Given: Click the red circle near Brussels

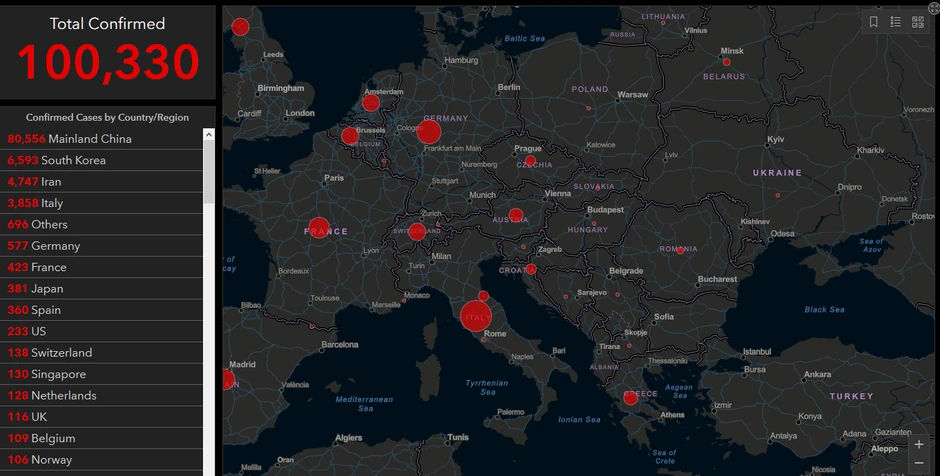Looking at the screenshot, I should click(350, 136).
